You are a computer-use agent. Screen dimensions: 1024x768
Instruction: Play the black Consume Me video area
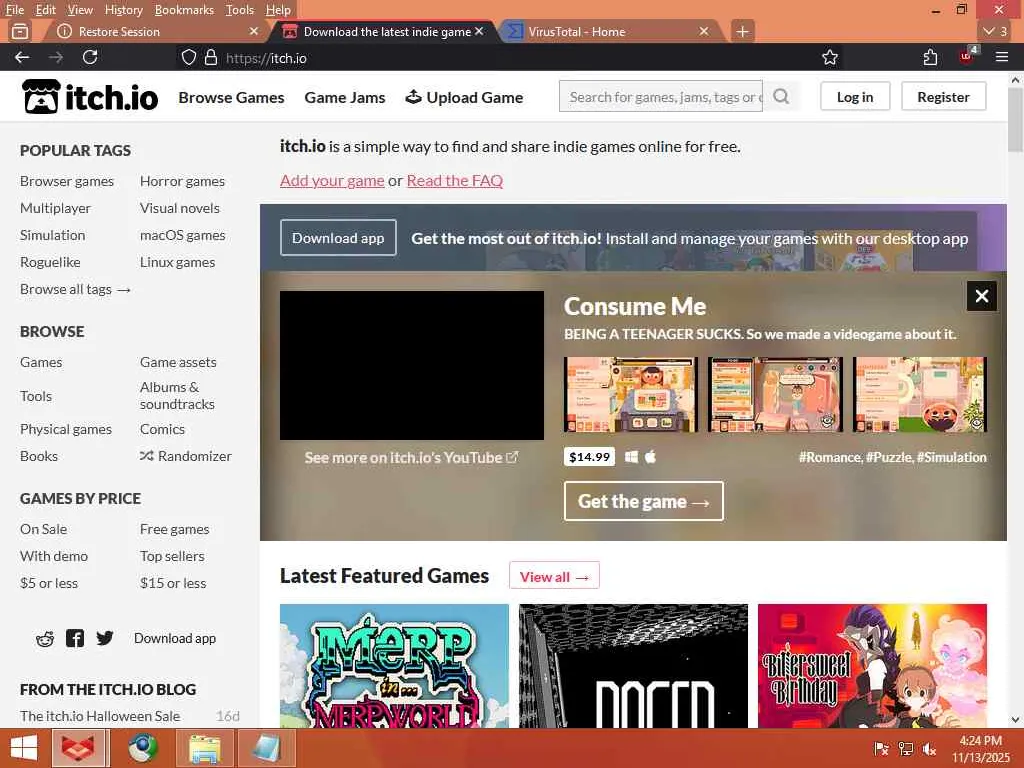click(411, 365)
